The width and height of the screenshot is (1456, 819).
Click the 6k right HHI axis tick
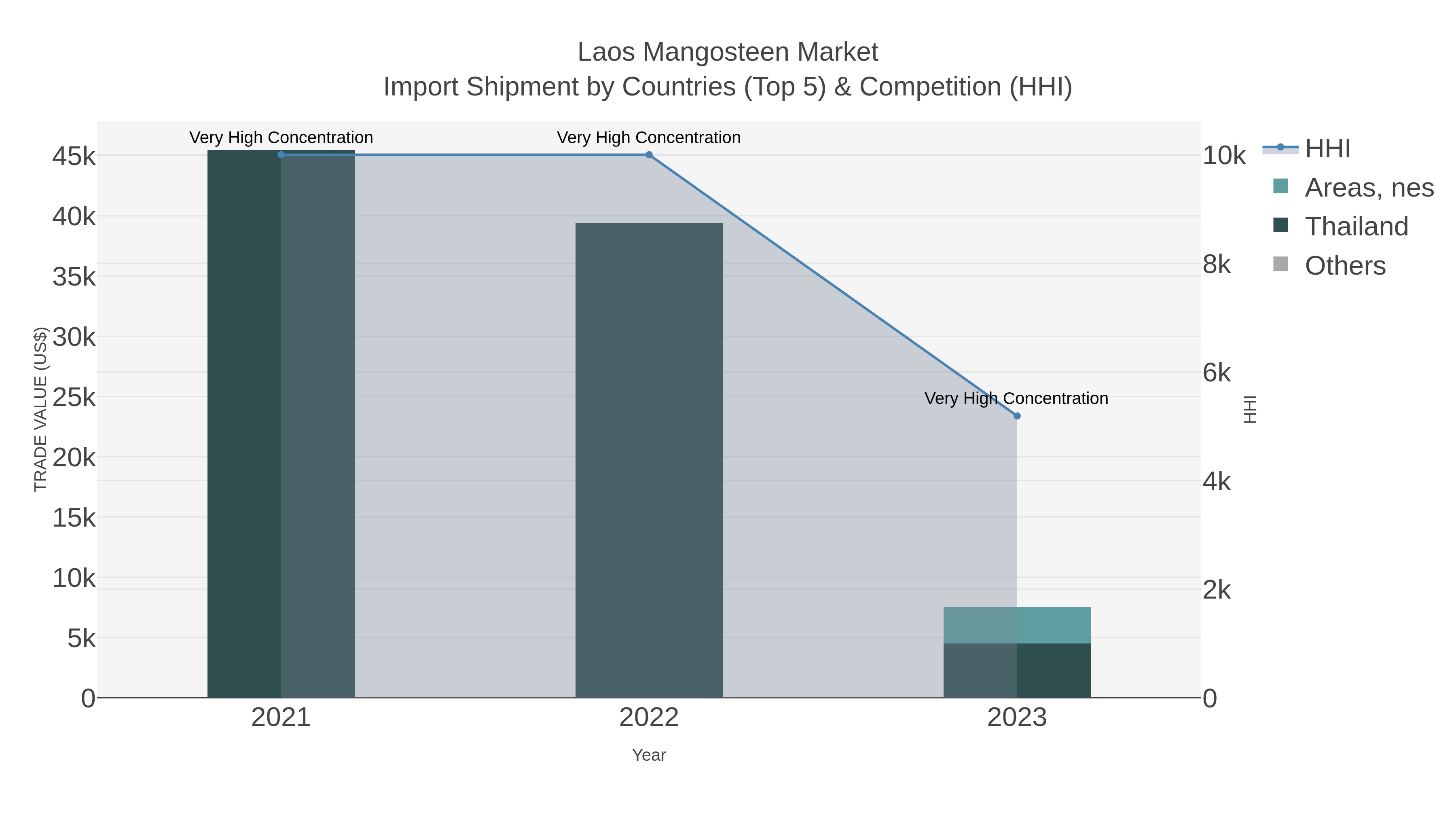pos(1217,372)
